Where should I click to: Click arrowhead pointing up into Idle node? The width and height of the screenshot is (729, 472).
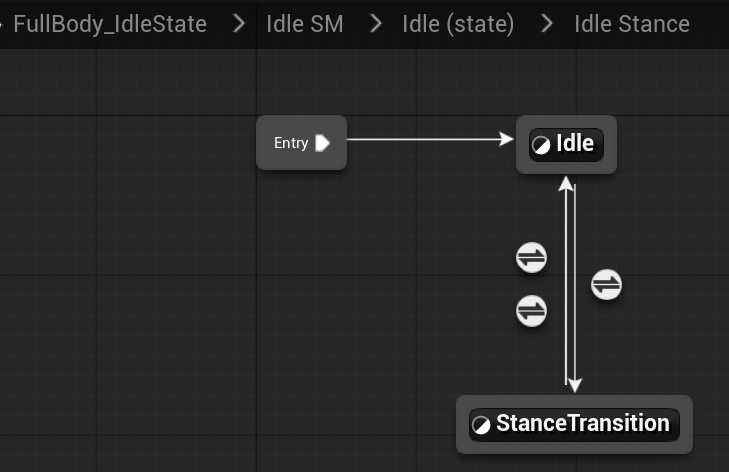566,183
